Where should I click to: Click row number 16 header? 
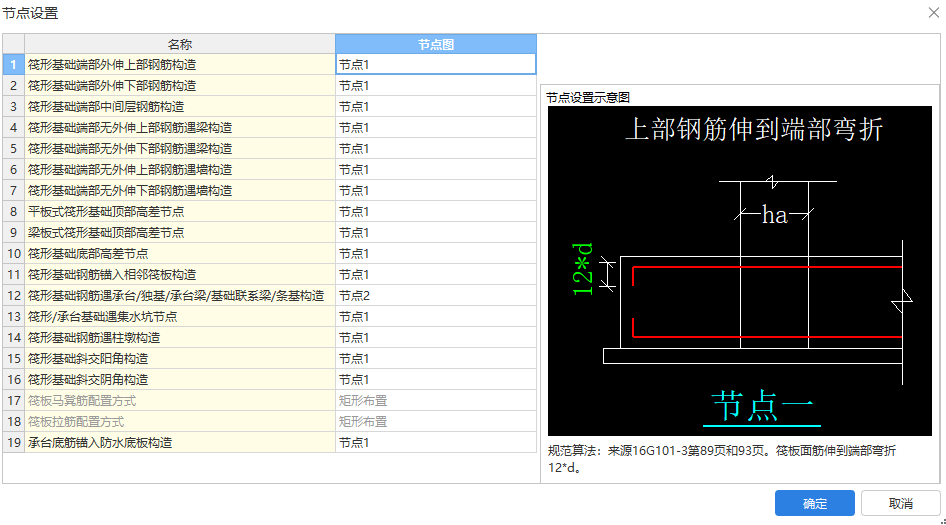pyautogui.click(x=13, y=380)
